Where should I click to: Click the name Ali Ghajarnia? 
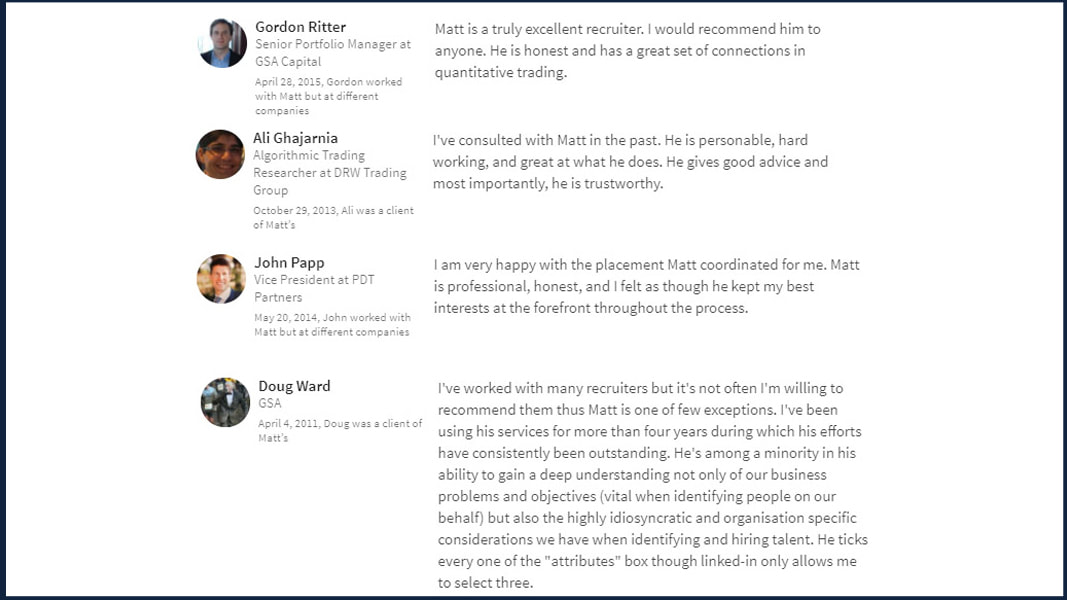click(295, 138)
